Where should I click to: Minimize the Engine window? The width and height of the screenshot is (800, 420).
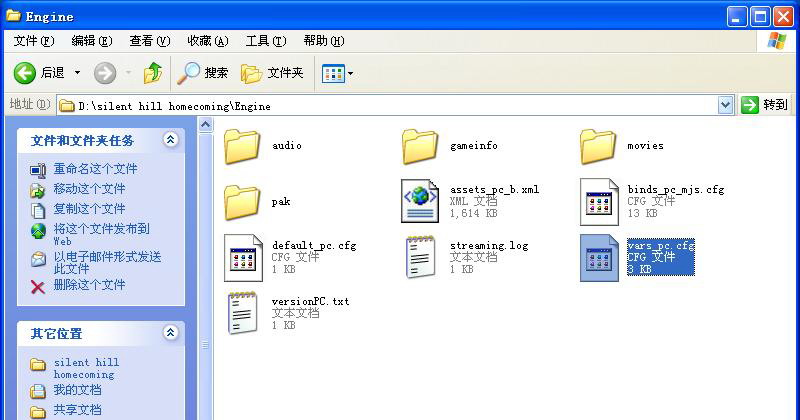[x=736, y=17]
